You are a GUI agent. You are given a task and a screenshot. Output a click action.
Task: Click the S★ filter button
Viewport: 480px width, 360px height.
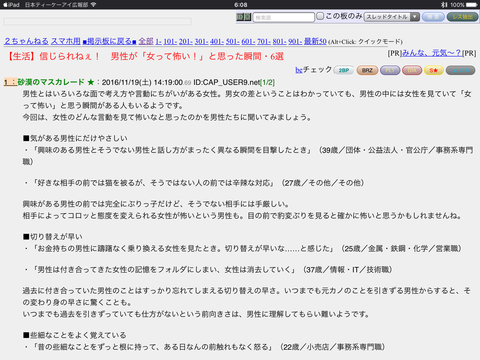click(434, 70)
